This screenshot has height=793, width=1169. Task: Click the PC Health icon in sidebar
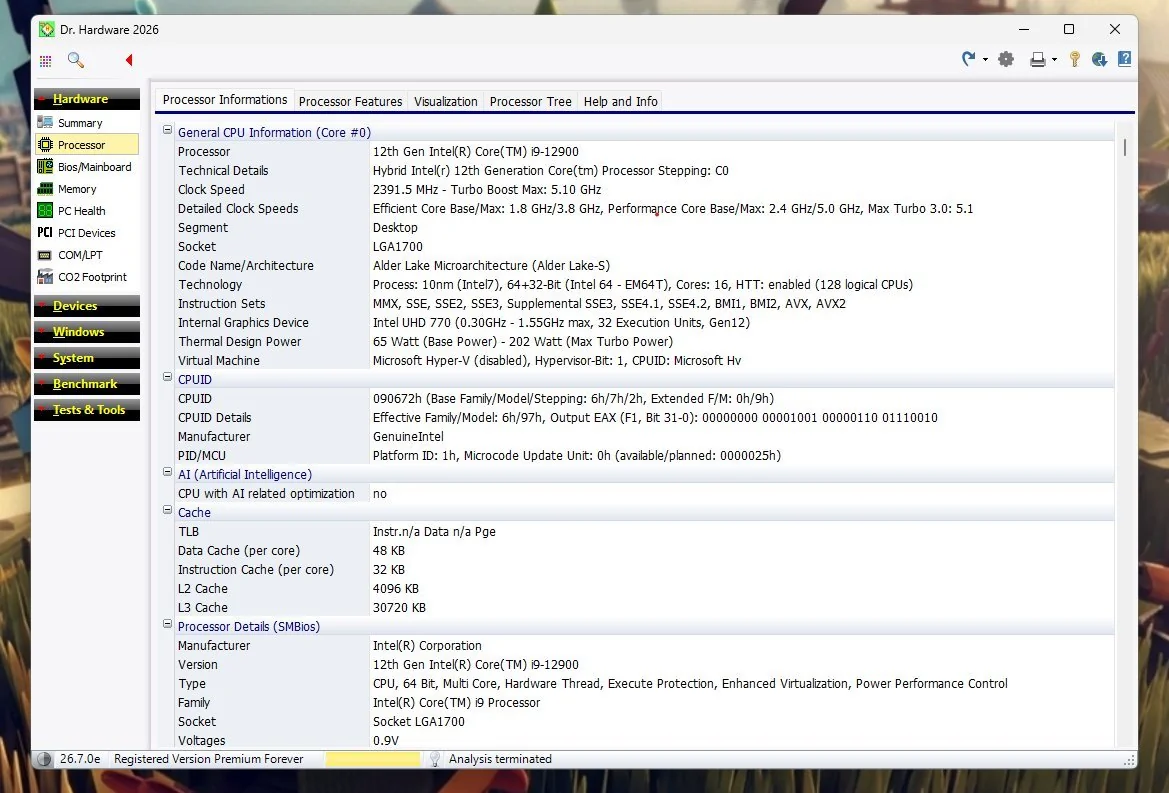[45, 210]
